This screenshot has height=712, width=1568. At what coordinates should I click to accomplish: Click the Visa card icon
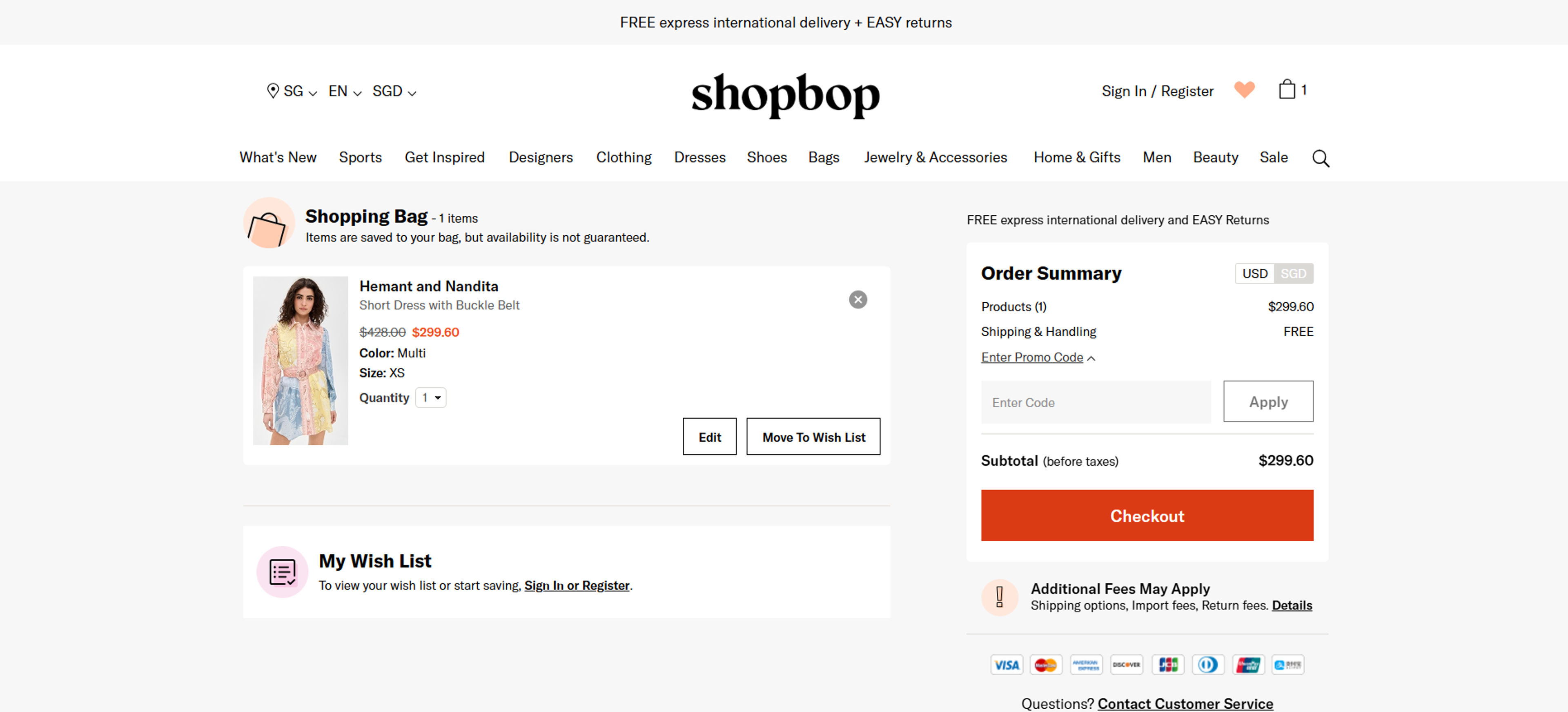[x=1006, y=665]
